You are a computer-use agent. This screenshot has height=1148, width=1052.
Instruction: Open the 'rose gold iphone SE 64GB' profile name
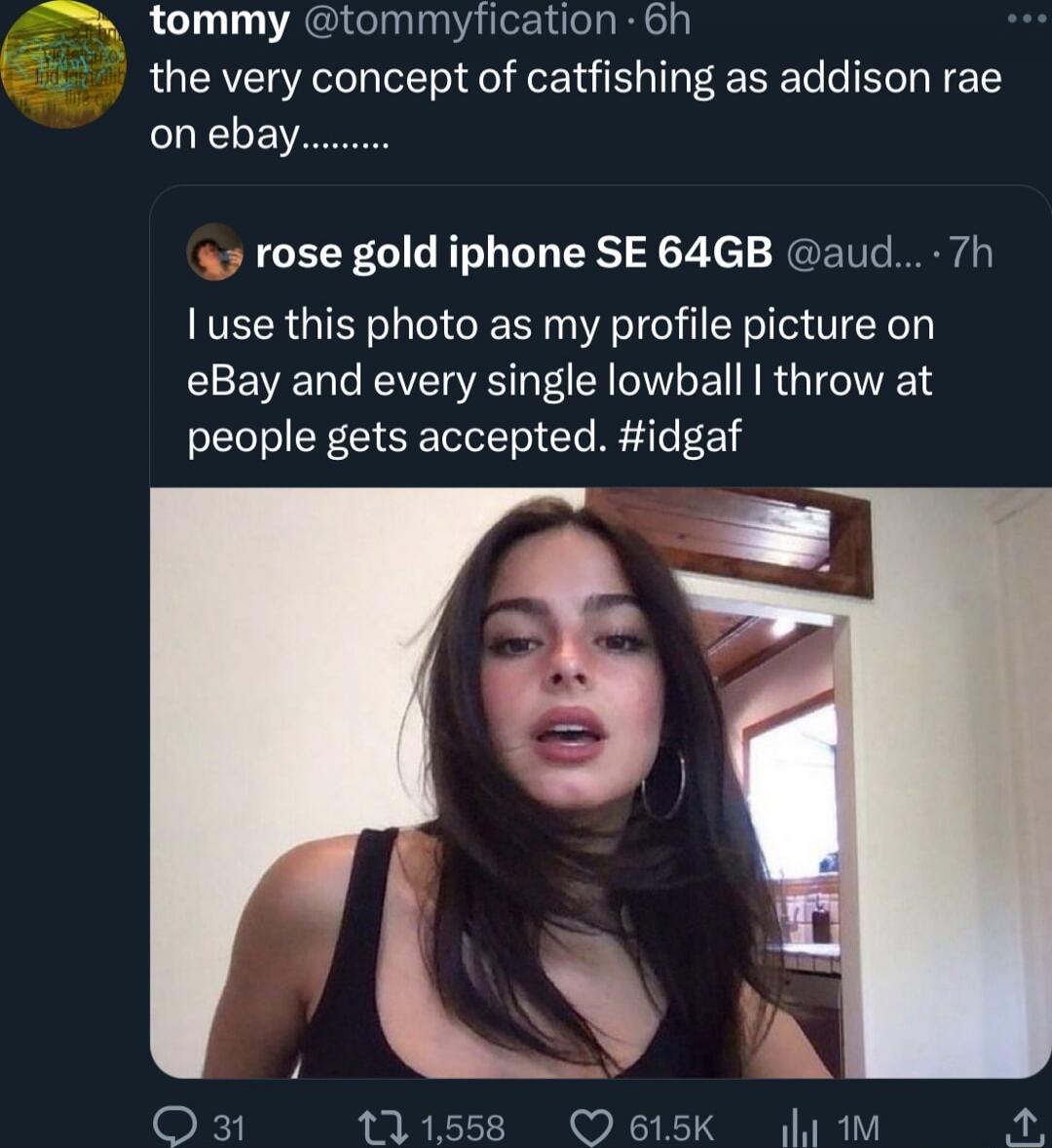click(513, 252)
